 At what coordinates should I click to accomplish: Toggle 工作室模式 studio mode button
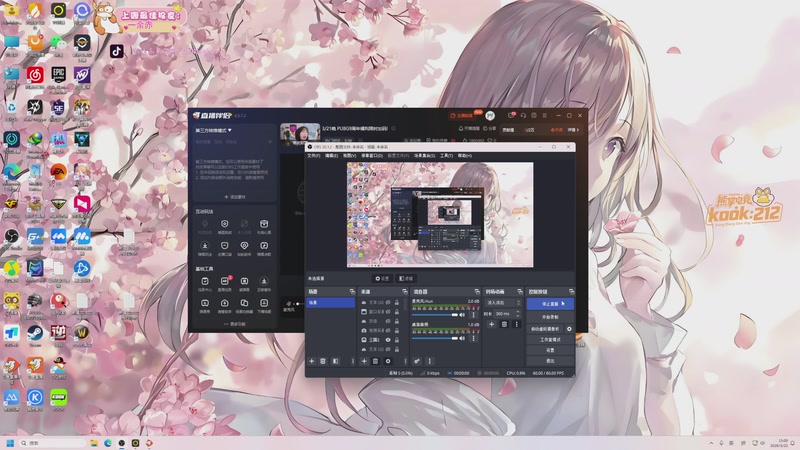(550, 340)
